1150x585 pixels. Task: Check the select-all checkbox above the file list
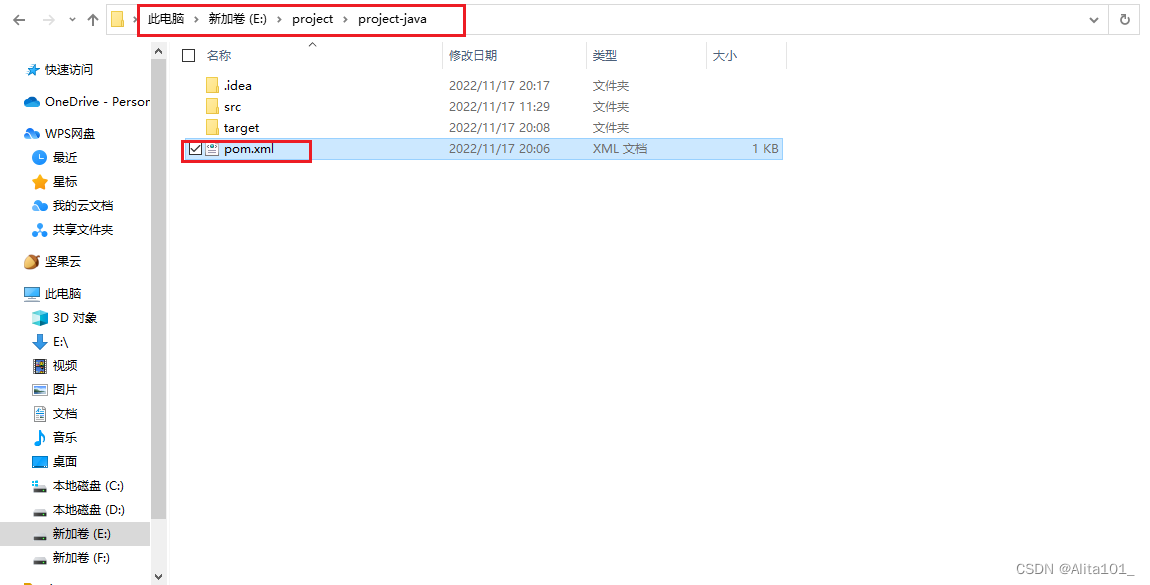(x=188, y=55)
